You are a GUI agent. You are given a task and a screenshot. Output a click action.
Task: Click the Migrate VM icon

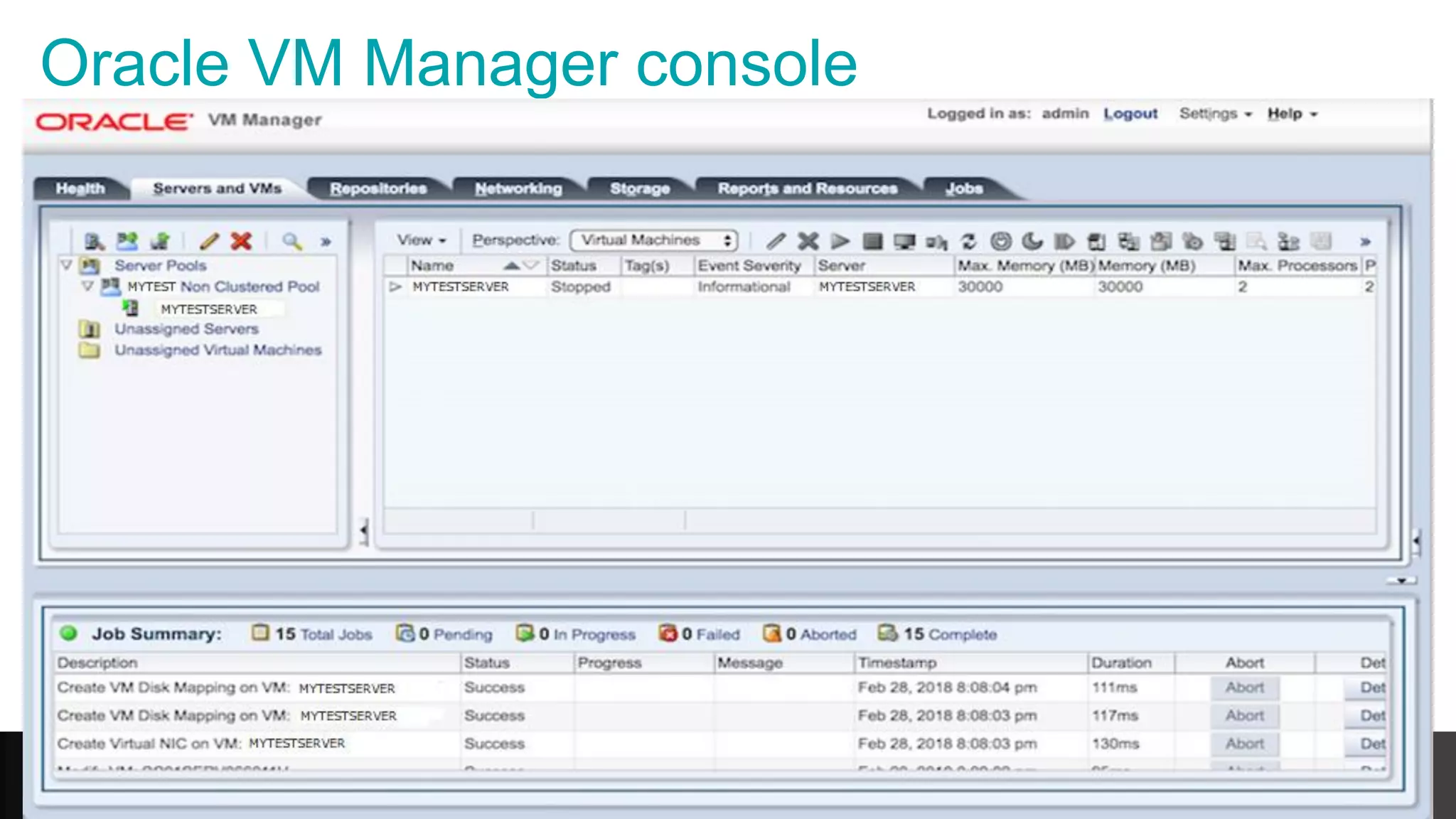click(1096, 241)
